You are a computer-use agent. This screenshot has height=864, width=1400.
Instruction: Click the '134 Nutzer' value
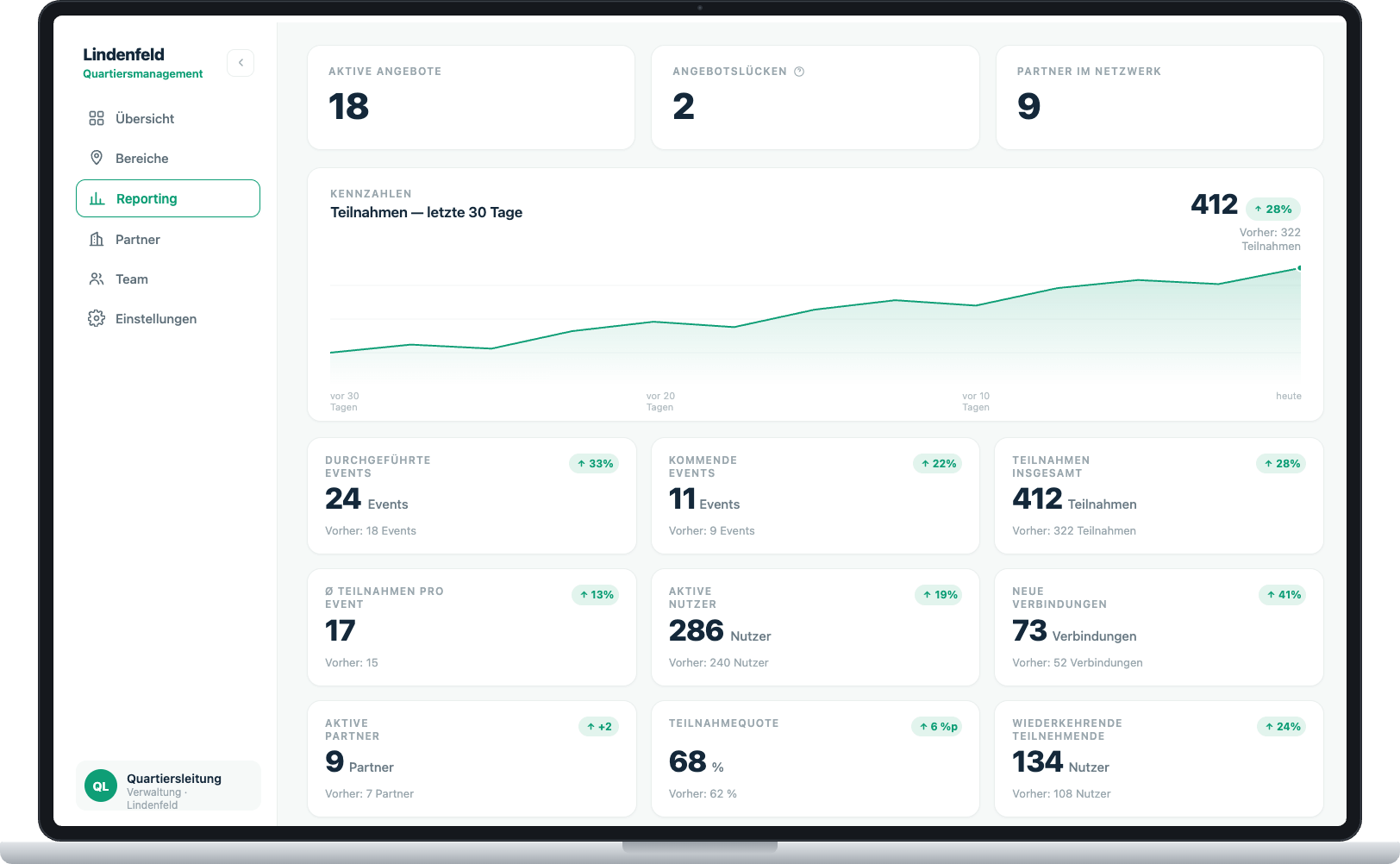(x=1060, y=762)
